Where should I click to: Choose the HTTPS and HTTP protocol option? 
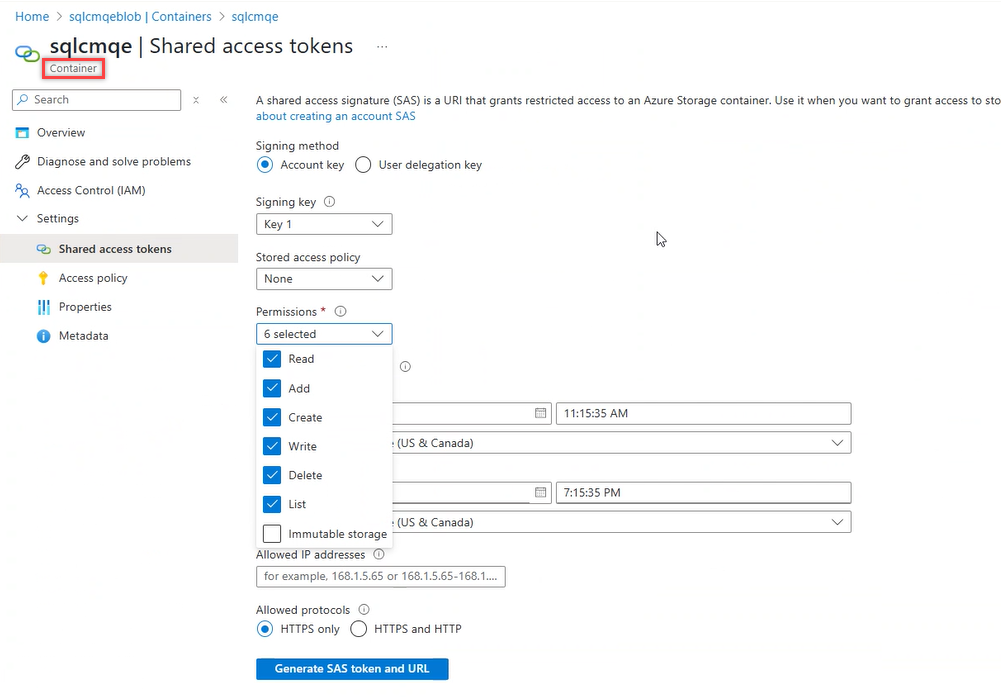pyautogui.click(x=358, y=629)
